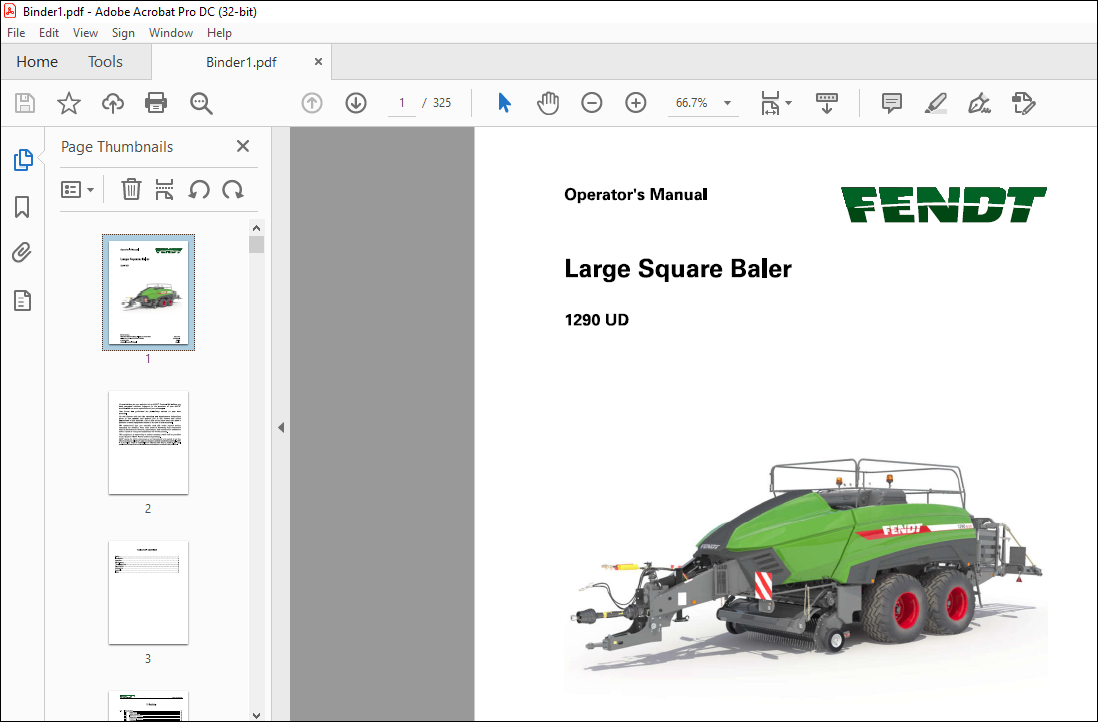Open the Sign menu
This screenshot has height=722, width=1098.
123,33
